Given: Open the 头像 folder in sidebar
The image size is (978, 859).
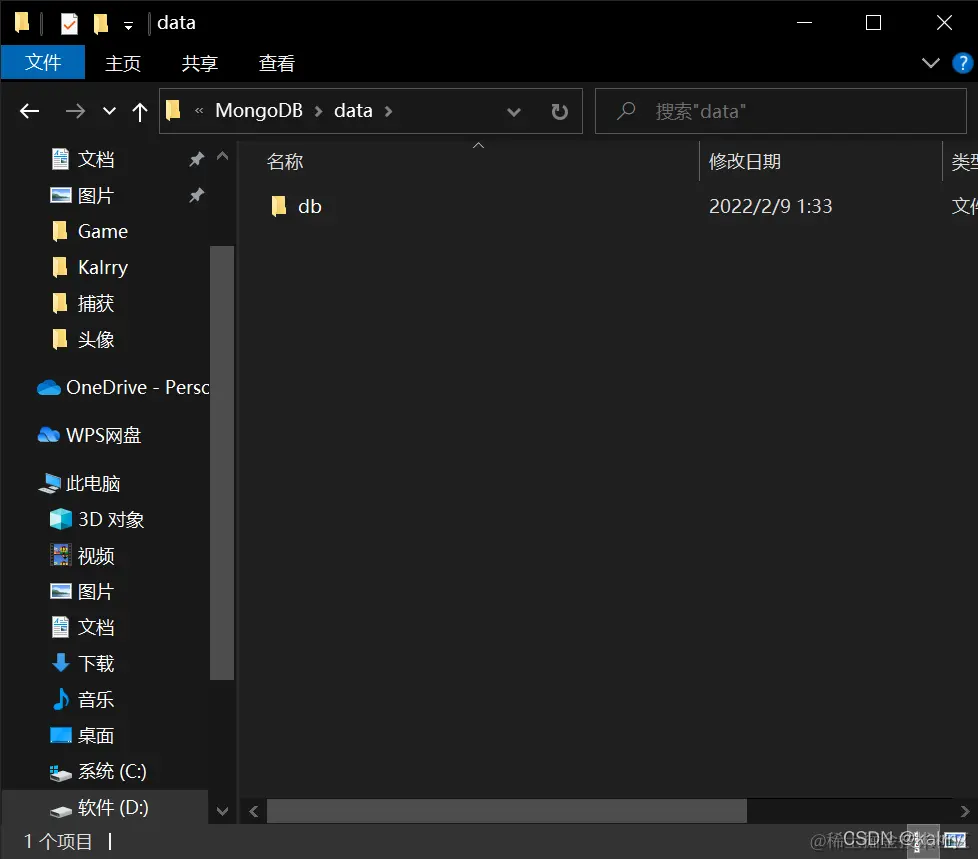Looking at the screenshot, I should pos(95,340).
